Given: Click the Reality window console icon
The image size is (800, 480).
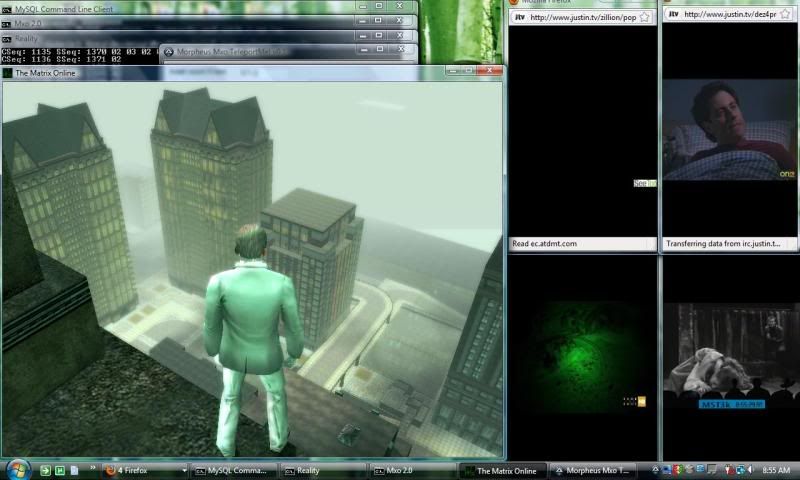Looking at the screenshot, I should click(x=7, y=39).
